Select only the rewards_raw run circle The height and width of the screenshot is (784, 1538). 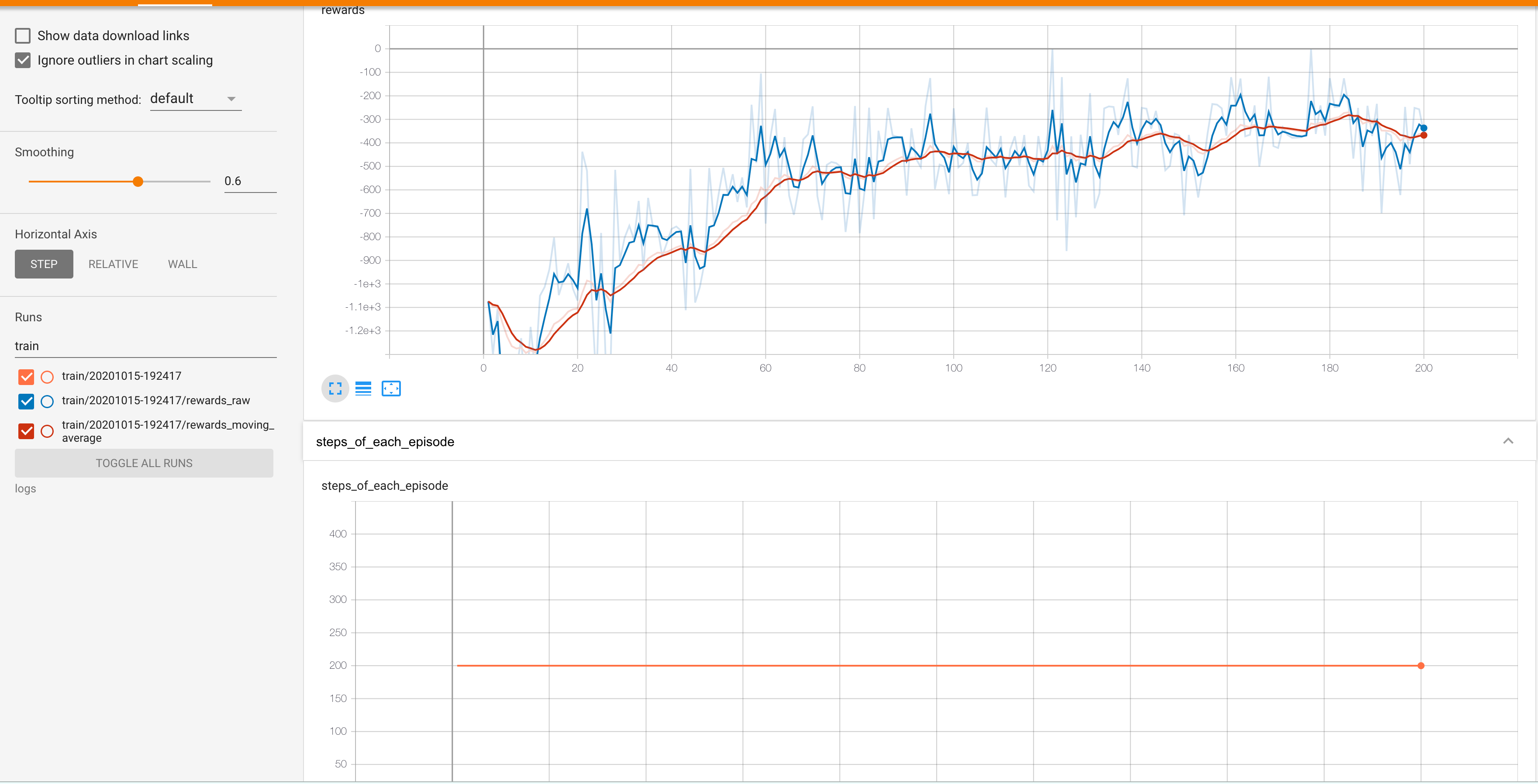[47, 402]
